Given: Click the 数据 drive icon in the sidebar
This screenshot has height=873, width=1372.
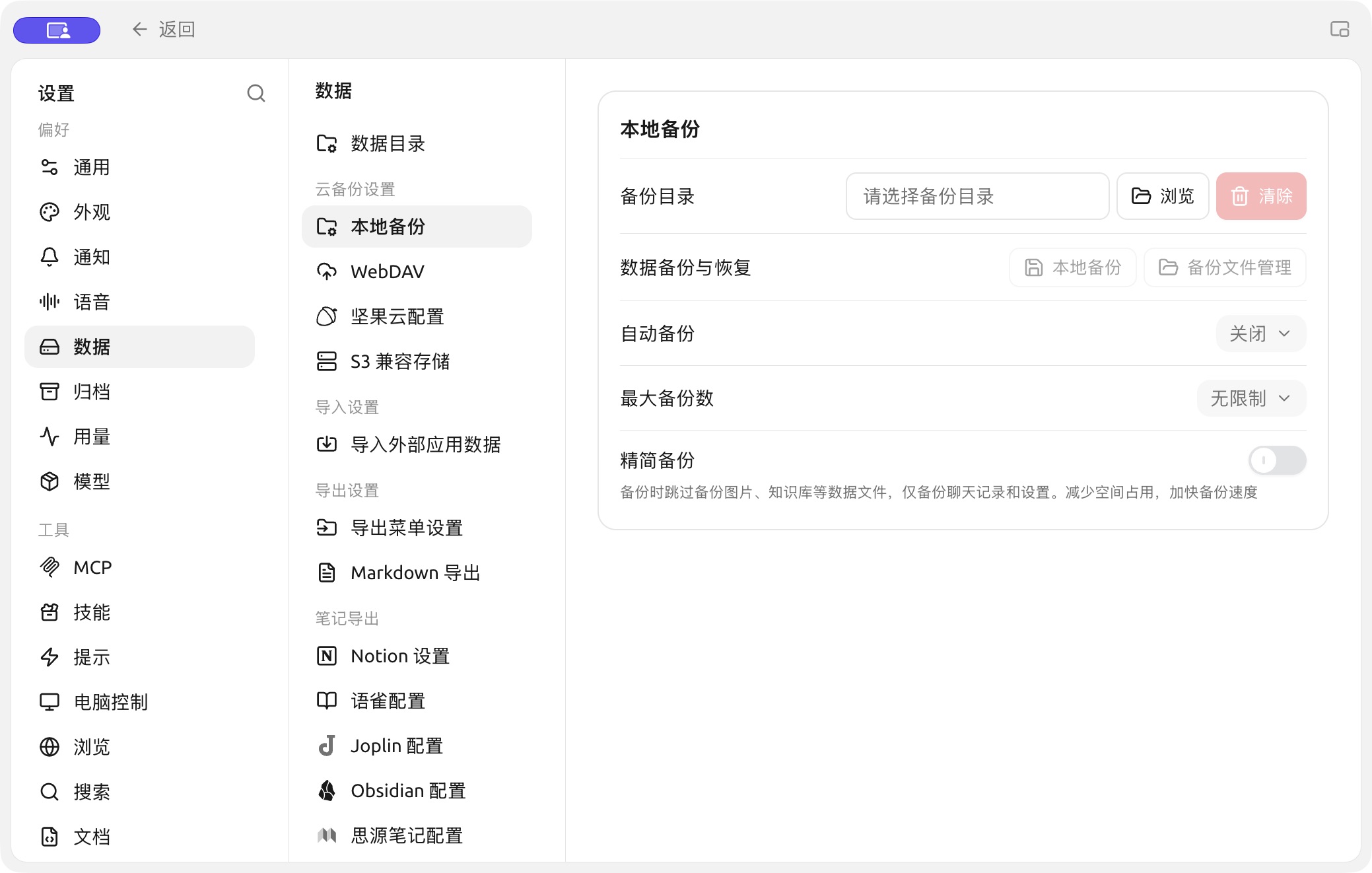Looking at the screenshot, I should tap(50, 347).
